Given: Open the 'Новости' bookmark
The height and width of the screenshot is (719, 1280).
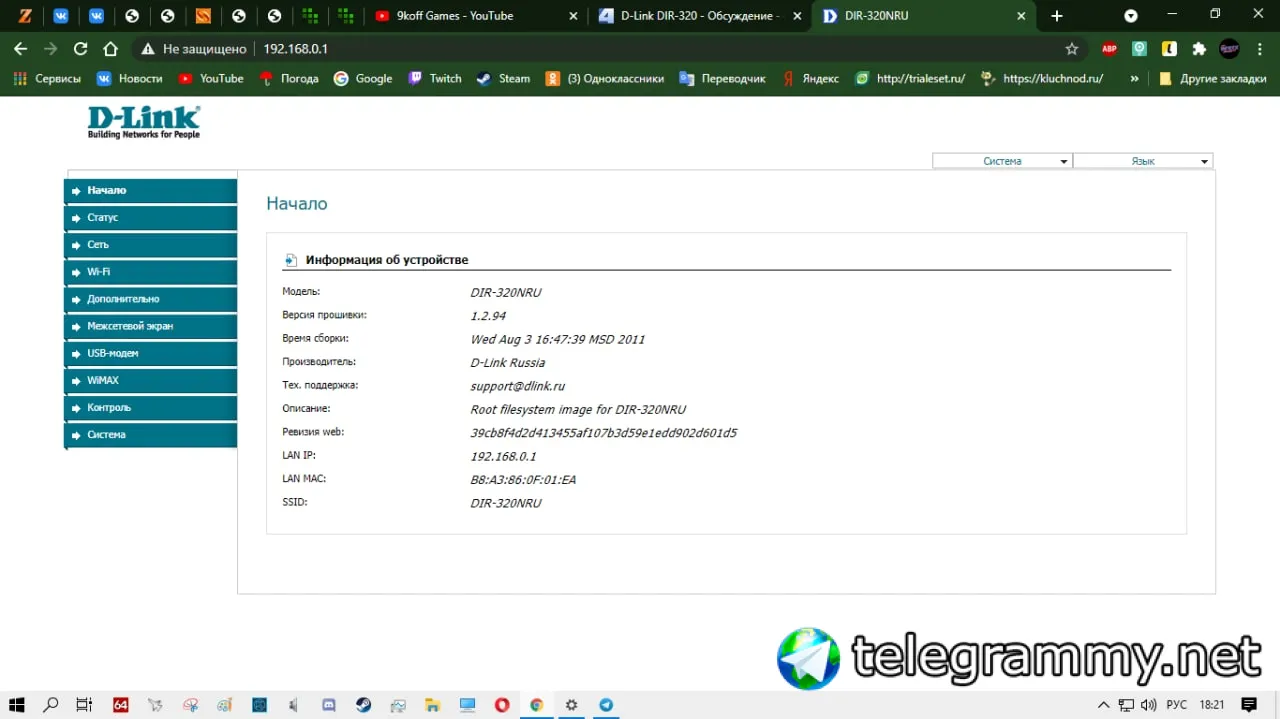Looking at the screenshot, I should (x=130, y=78).
